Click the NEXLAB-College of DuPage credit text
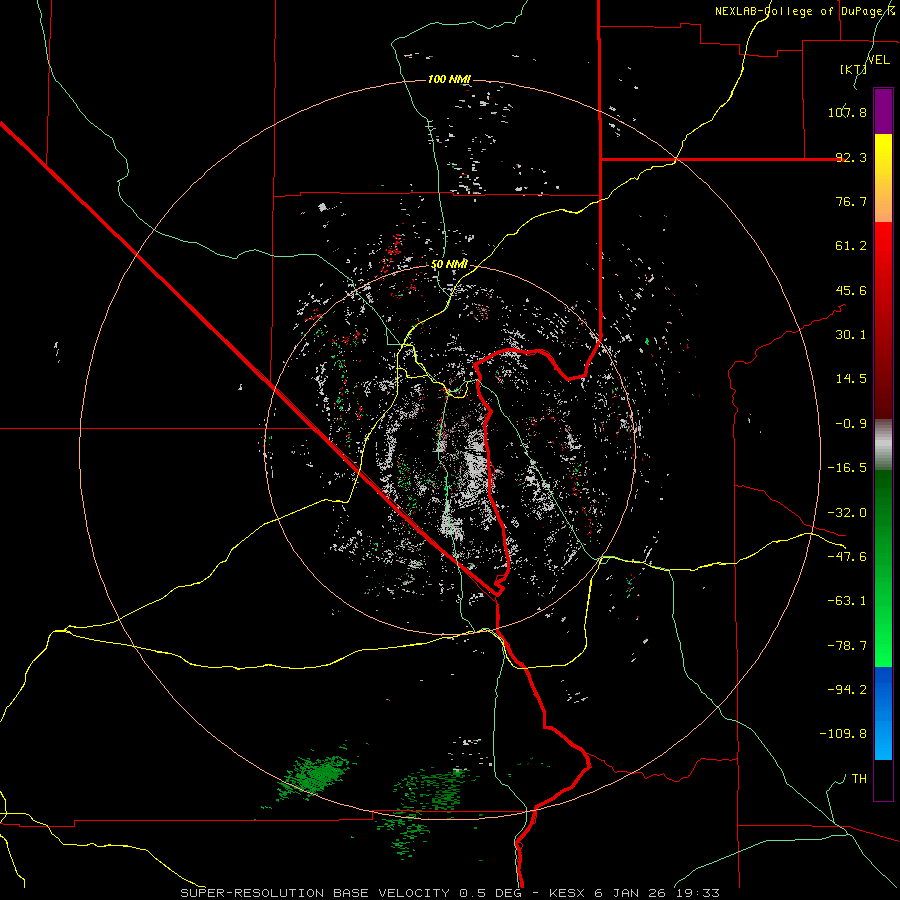900x900 pixels. (805, 11)
